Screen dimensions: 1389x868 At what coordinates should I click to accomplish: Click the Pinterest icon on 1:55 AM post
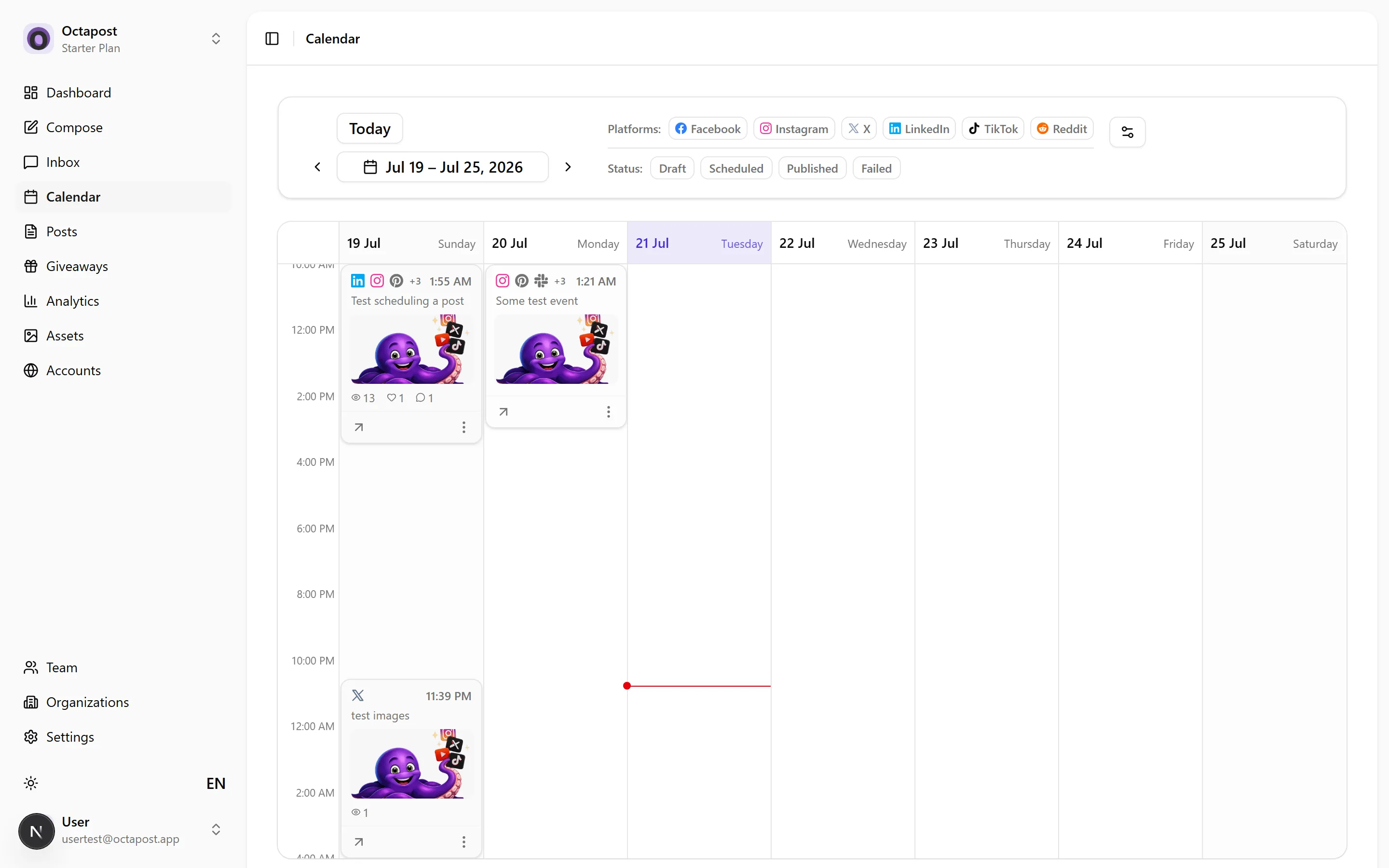(396, 281)
